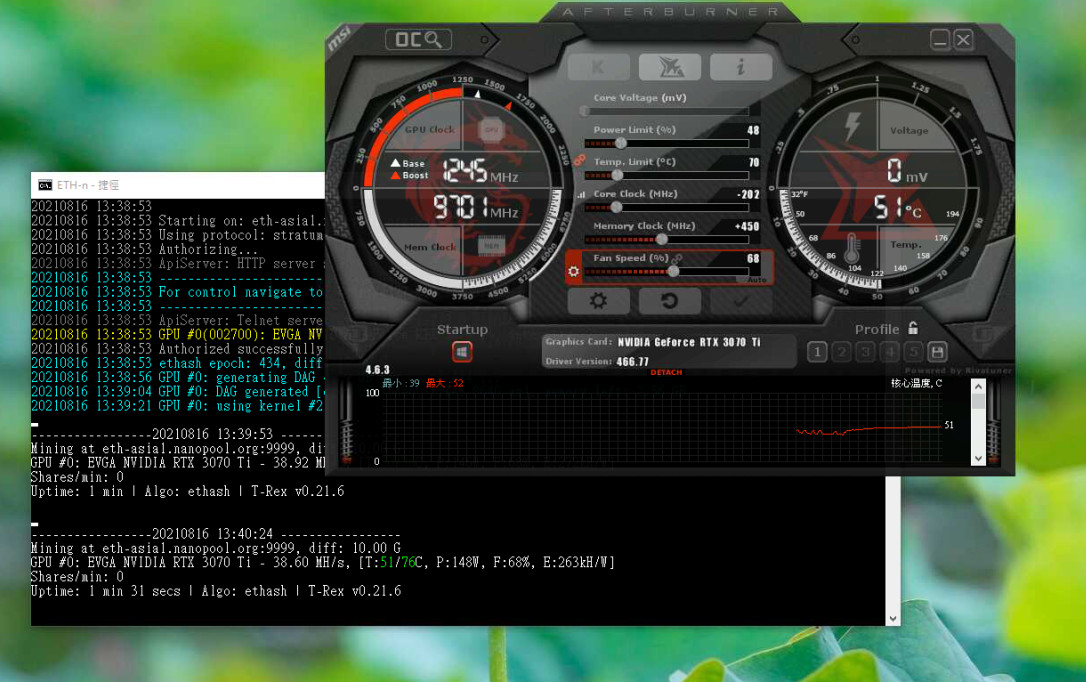
Task: Minimize the Afterburner window
Action: click(x=940, y=40)
